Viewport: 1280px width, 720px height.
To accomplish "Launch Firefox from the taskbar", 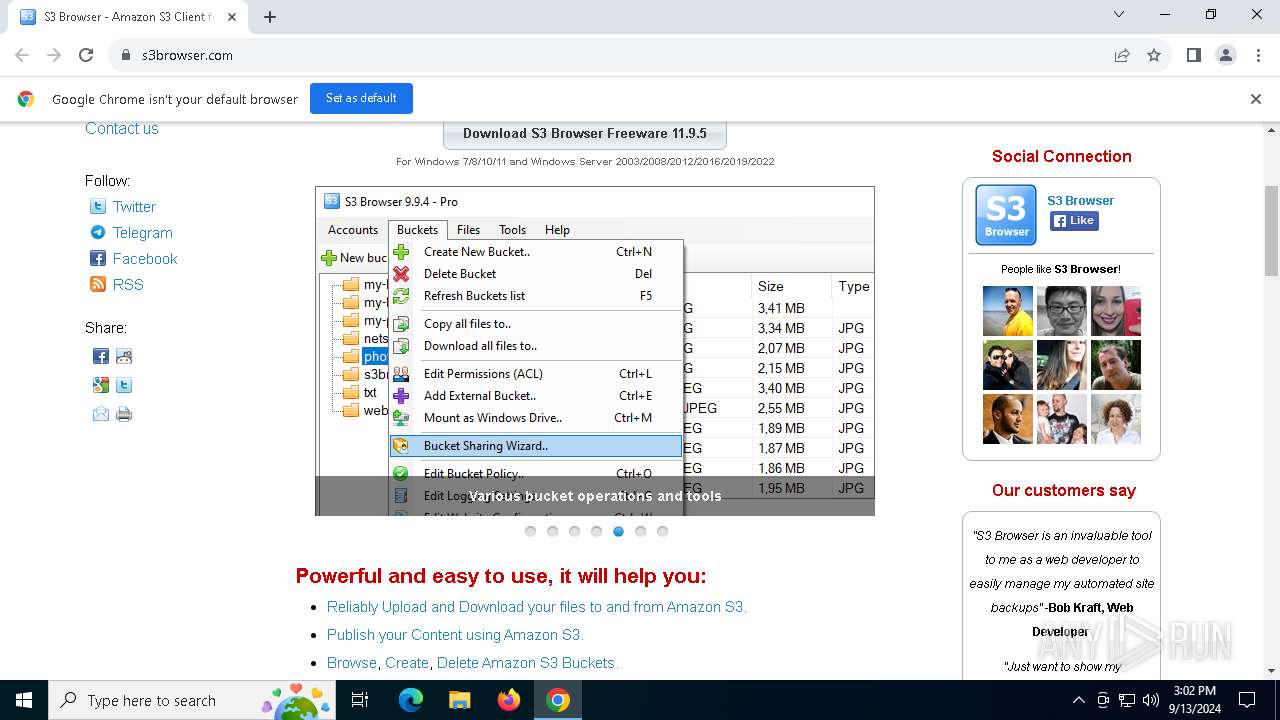I will [509, 700].
